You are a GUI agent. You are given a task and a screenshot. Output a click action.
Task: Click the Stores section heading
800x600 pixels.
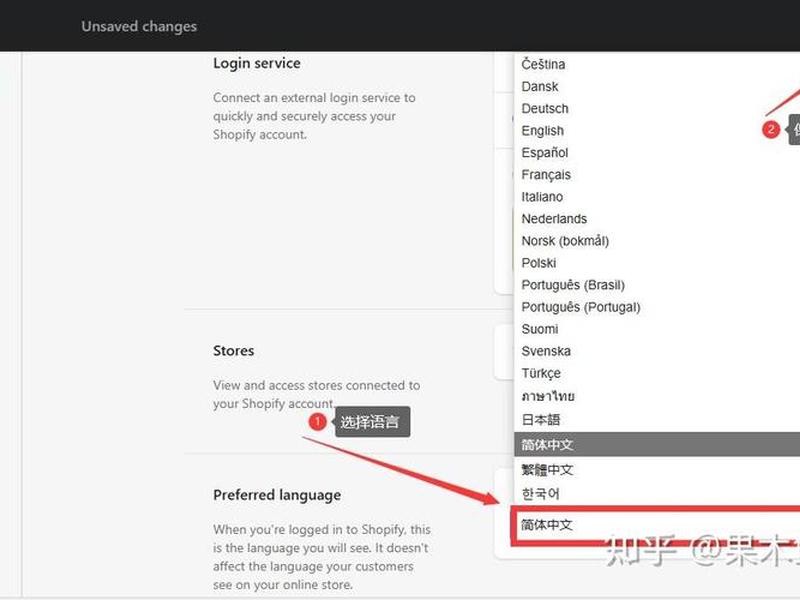click(x=234, y=351)
